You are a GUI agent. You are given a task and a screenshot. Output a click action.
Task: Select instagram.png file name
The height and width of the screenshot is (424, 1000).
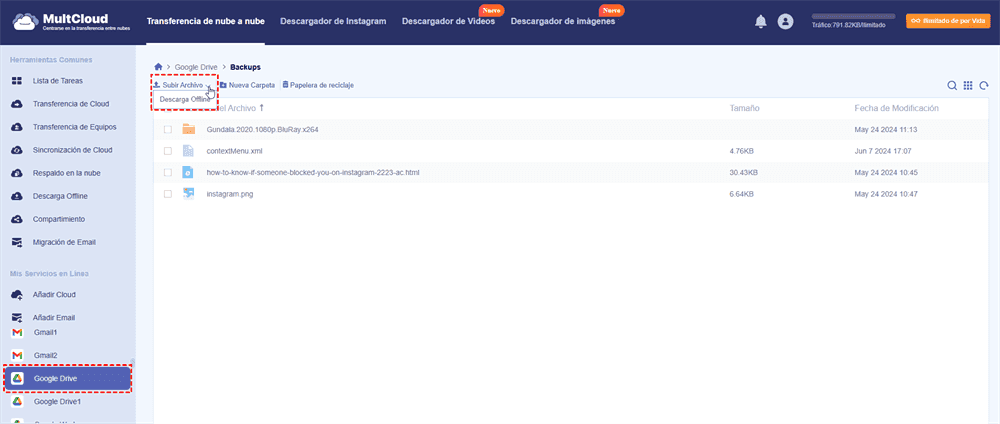point(230,194)
